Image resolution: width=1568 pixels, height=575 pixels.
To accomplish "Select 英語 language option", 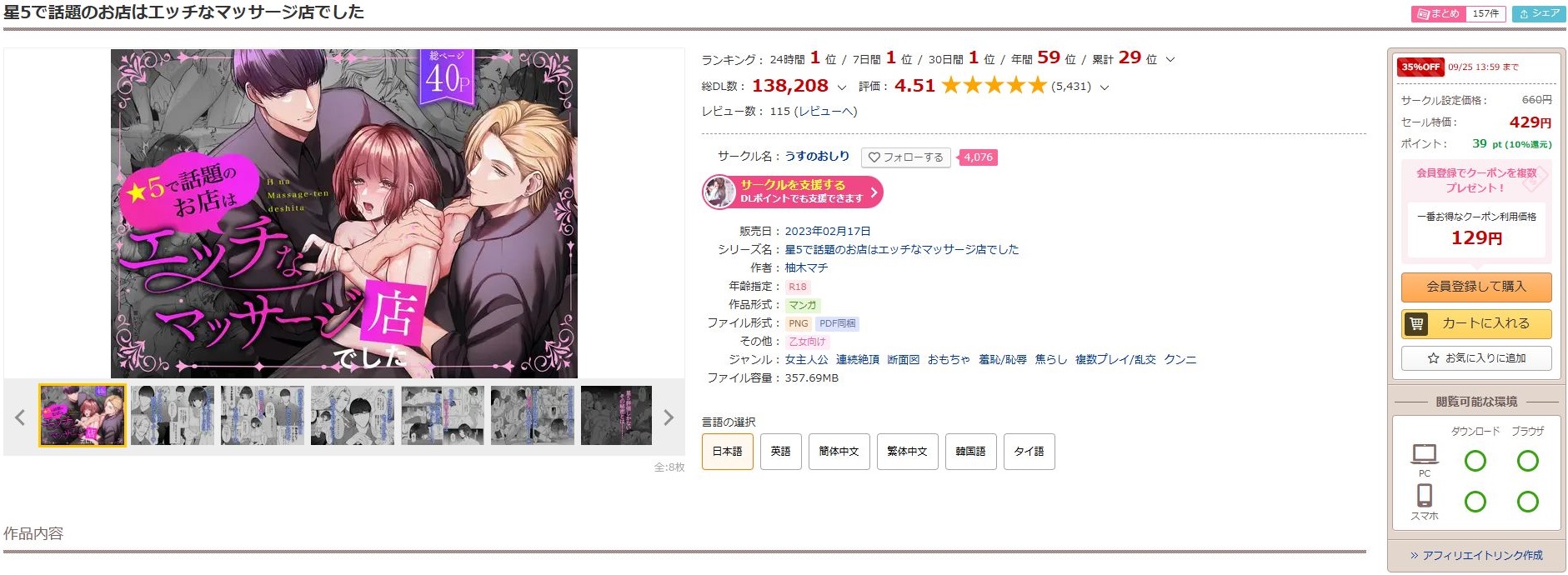I will tap(780, 451).
